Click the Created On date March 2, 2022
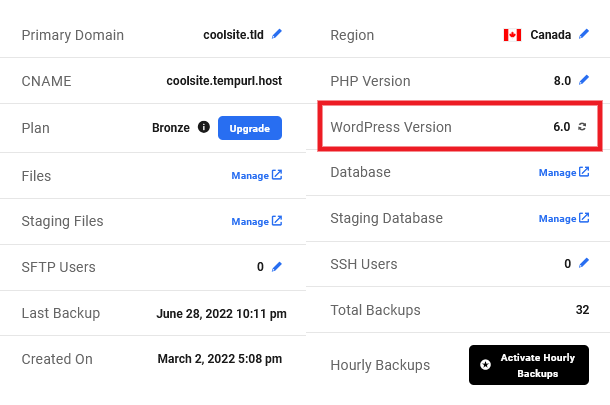The width and height of the screenshot is (610, 405). [x=220, y=358]
